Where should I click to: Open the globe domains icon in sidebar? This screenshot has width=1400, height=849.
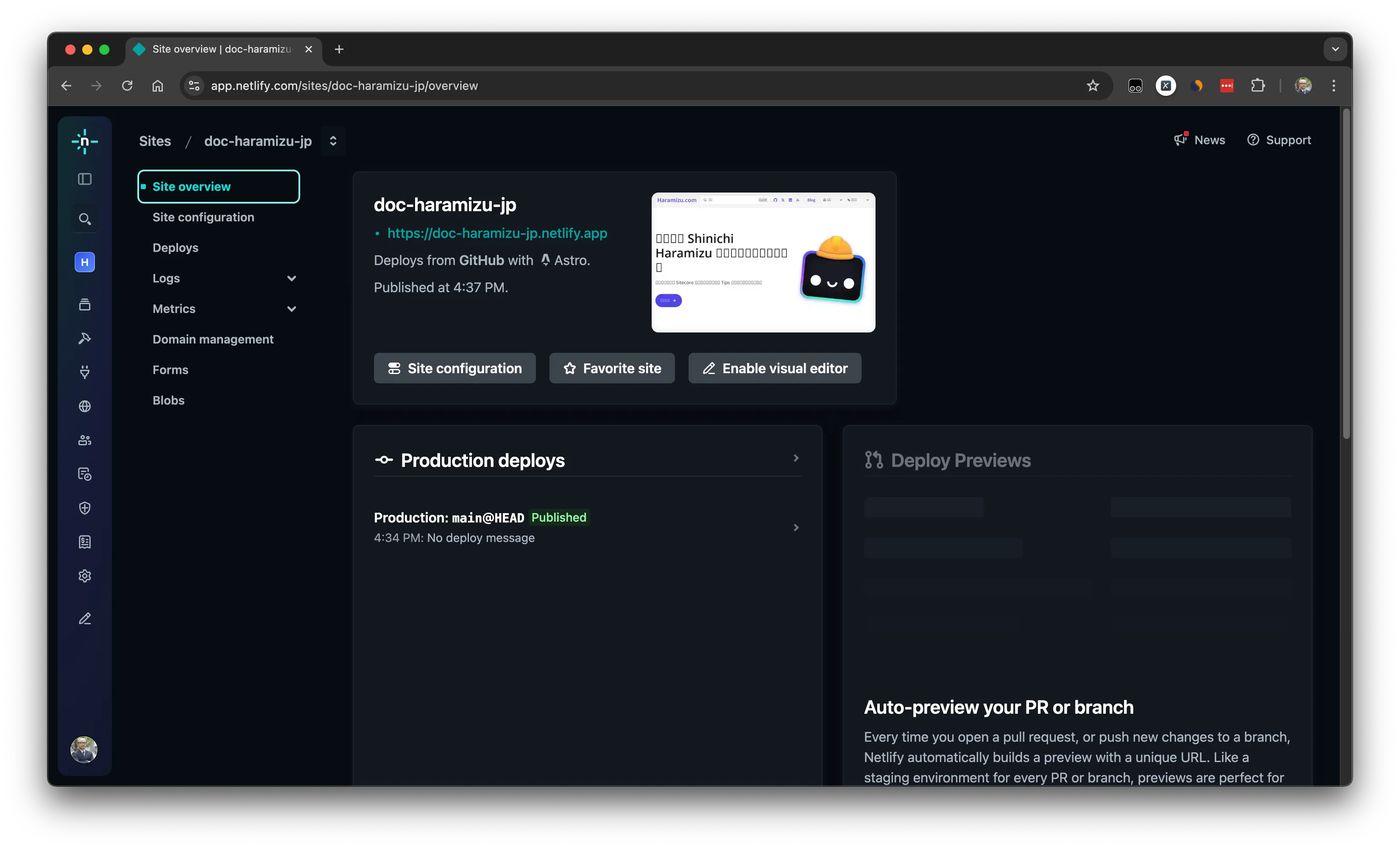tap(85, 406)
